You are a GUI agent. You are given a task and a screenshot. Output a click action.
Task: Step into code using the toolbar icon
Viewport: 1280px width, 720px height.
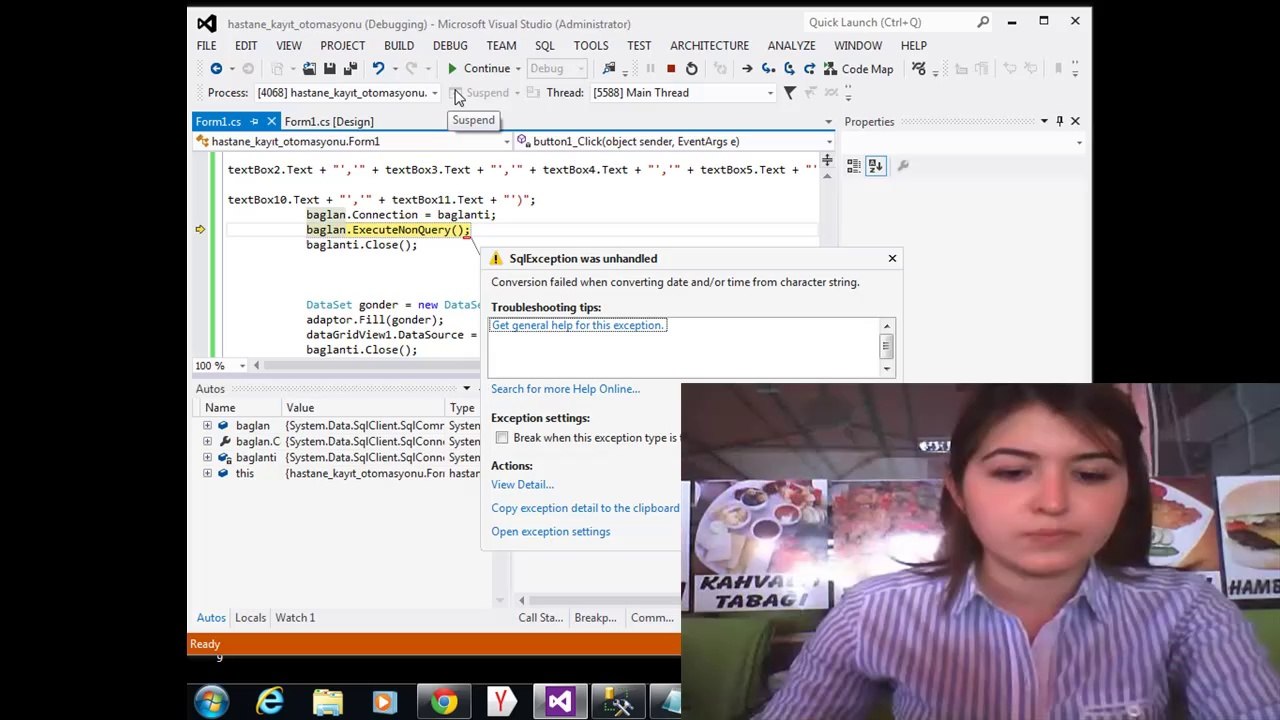(x=768, y=69)
